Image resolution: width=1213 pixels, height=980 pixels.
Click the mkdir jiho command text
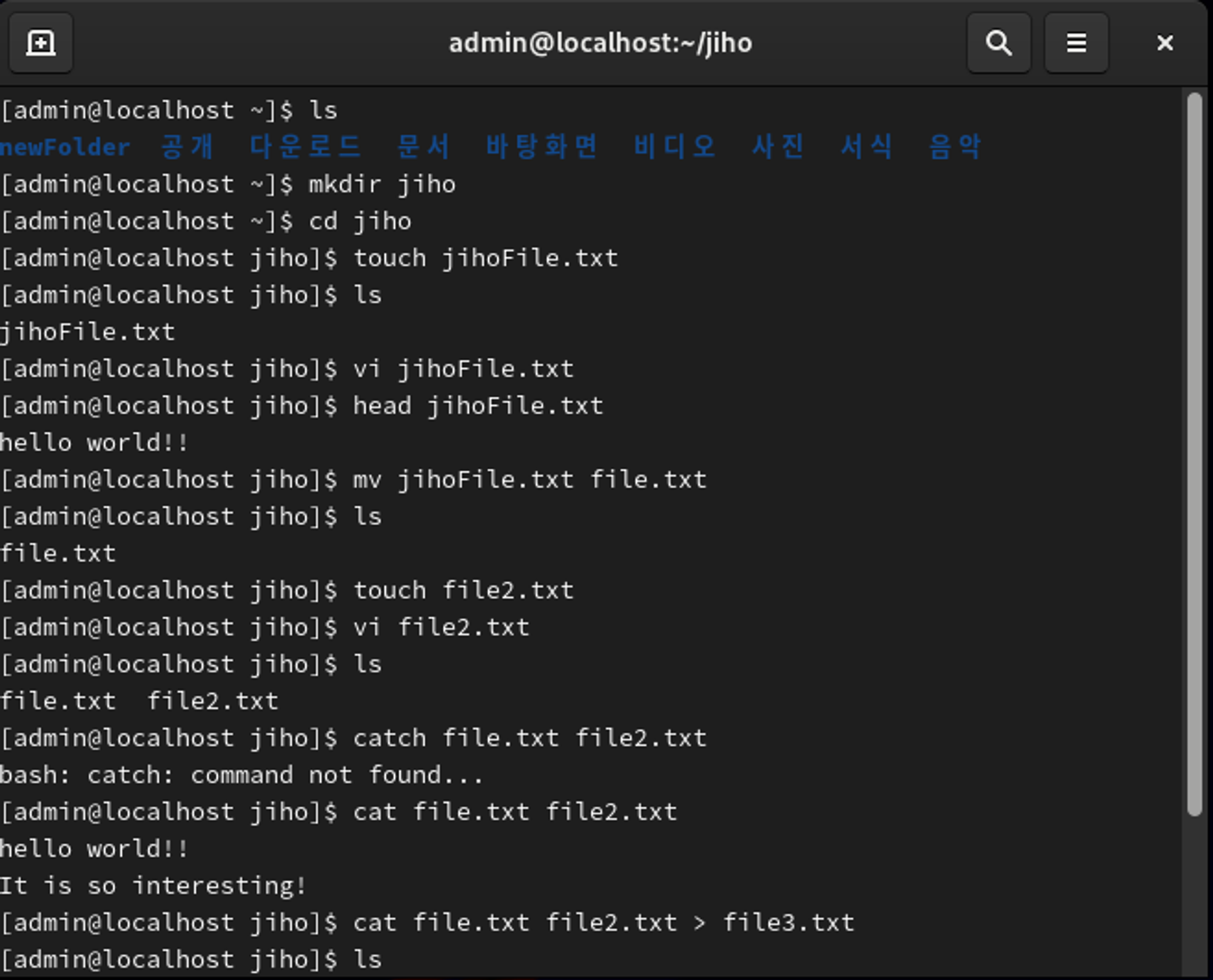[382, 184]
